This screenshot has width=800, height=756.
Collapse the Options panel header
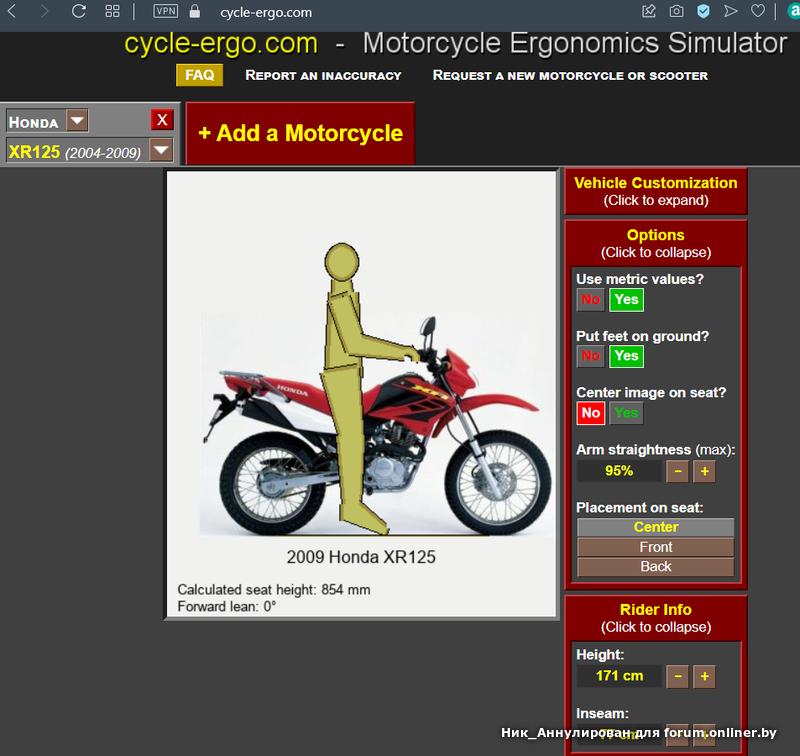point(656,243)
